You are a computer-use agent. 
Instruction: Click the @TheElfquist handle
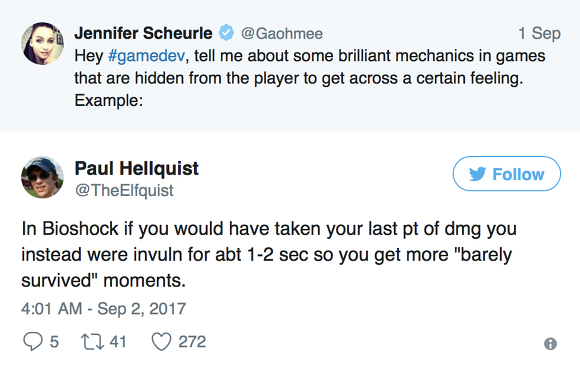tap(124, 190)
